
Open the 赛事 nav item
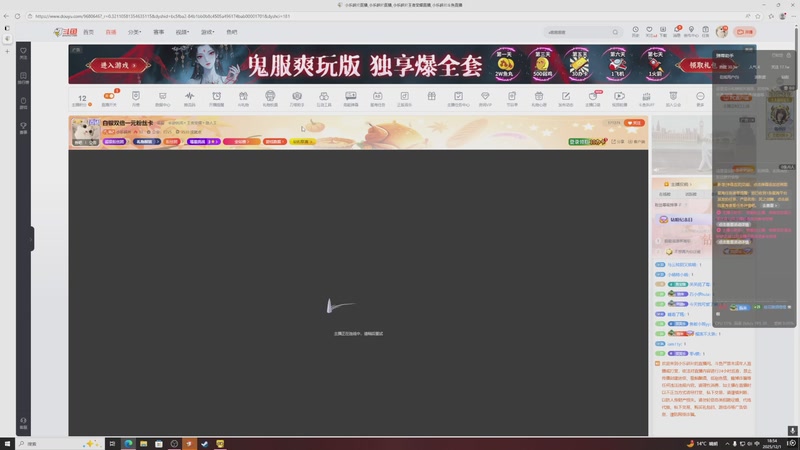159,32
